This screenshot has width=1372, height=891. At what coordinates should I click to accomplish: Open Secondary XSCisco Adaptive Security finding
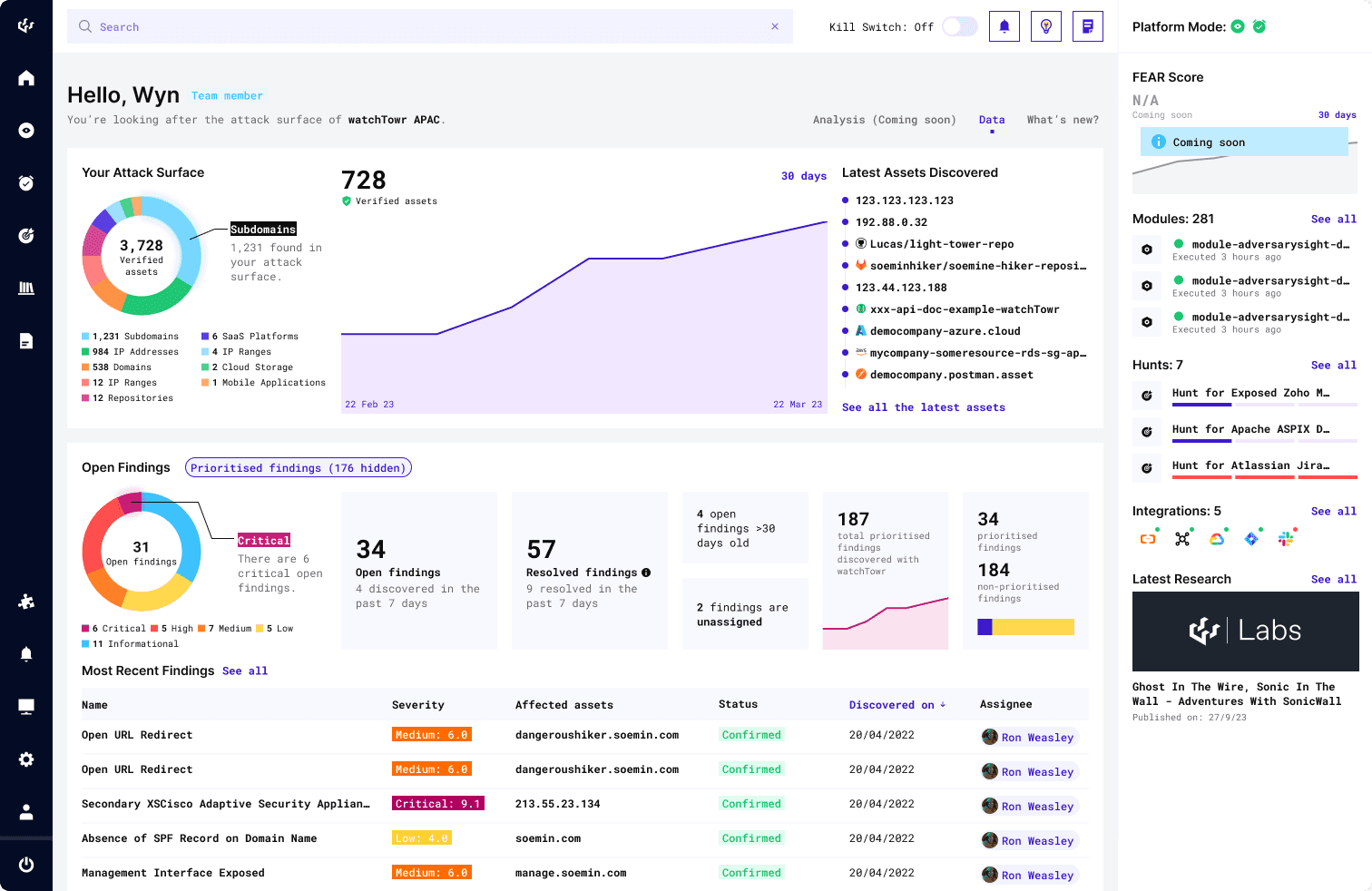click(226, 804)
